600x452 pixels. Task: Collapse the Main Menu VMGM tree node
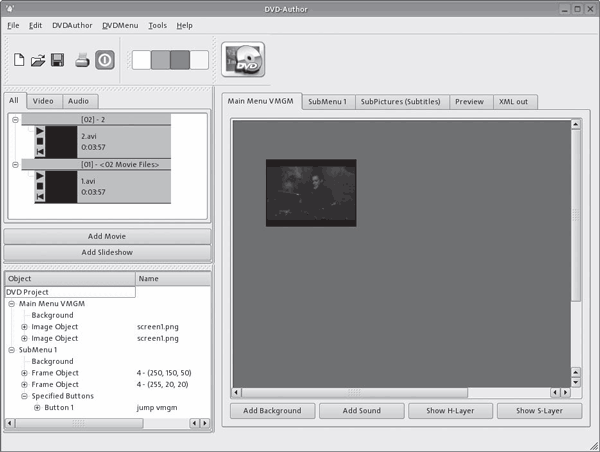coord(11,303)
